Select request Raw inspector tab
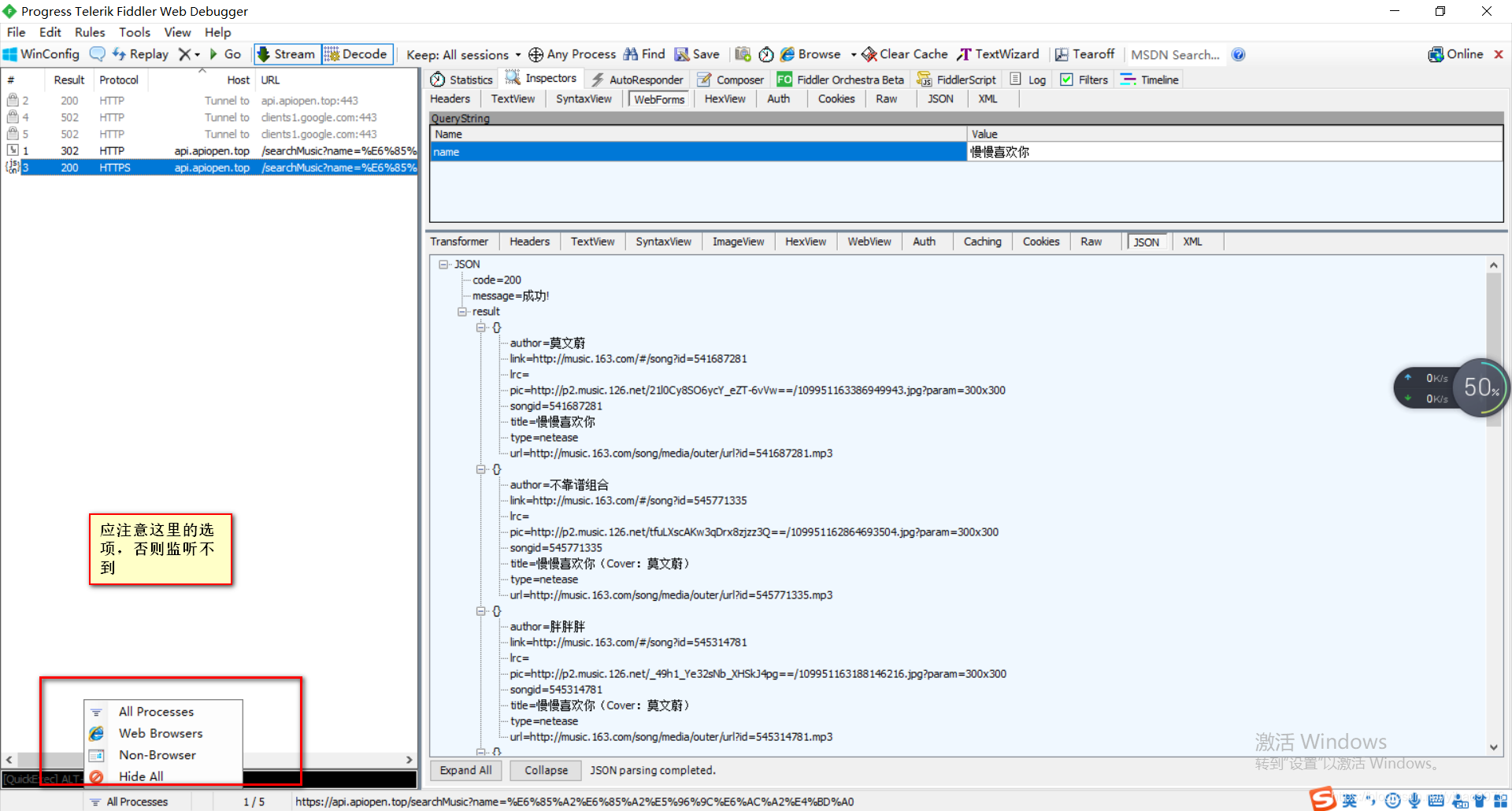 [x=887, y=99]
